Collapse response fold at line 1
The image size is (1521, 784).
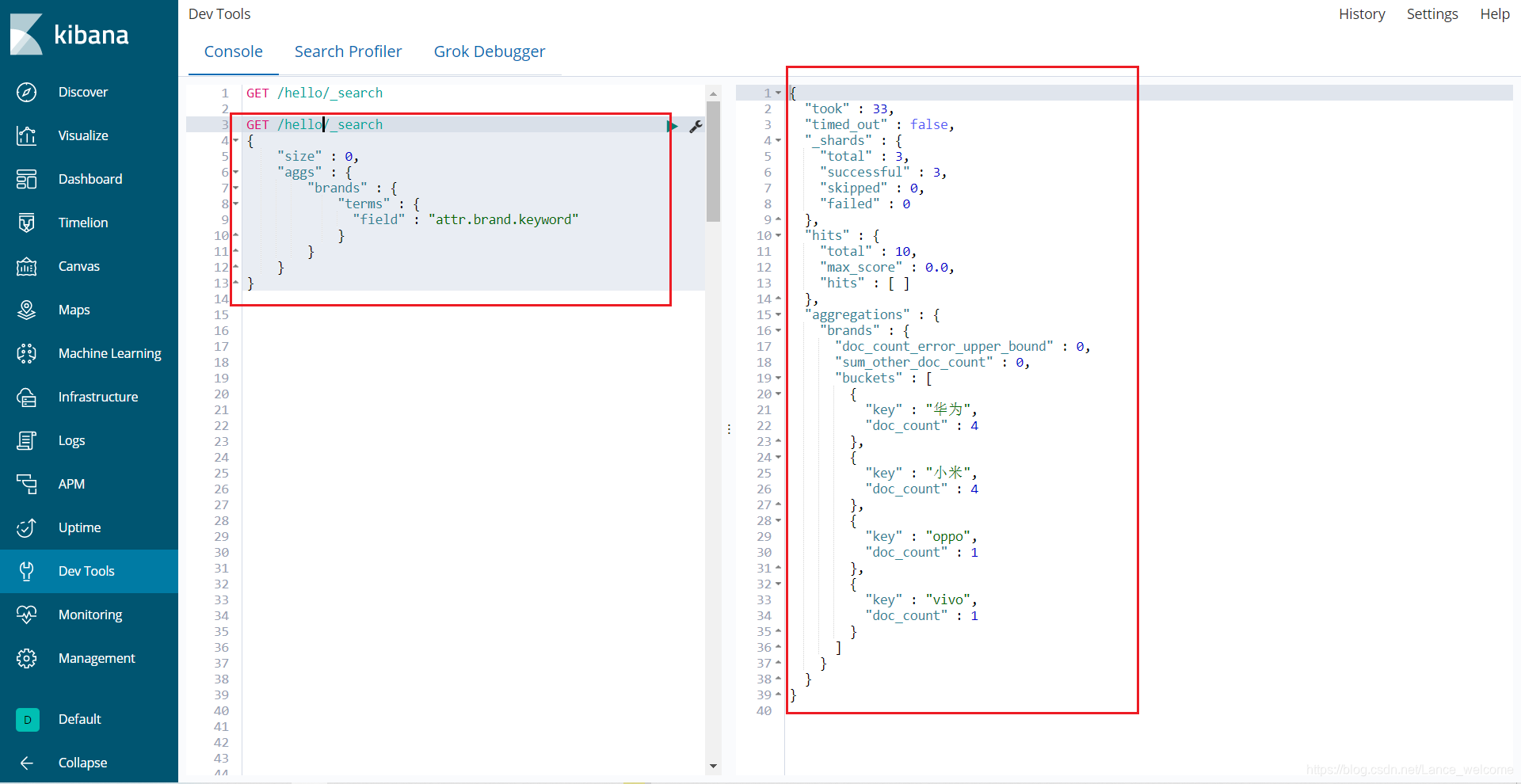(x=778, y=93)
